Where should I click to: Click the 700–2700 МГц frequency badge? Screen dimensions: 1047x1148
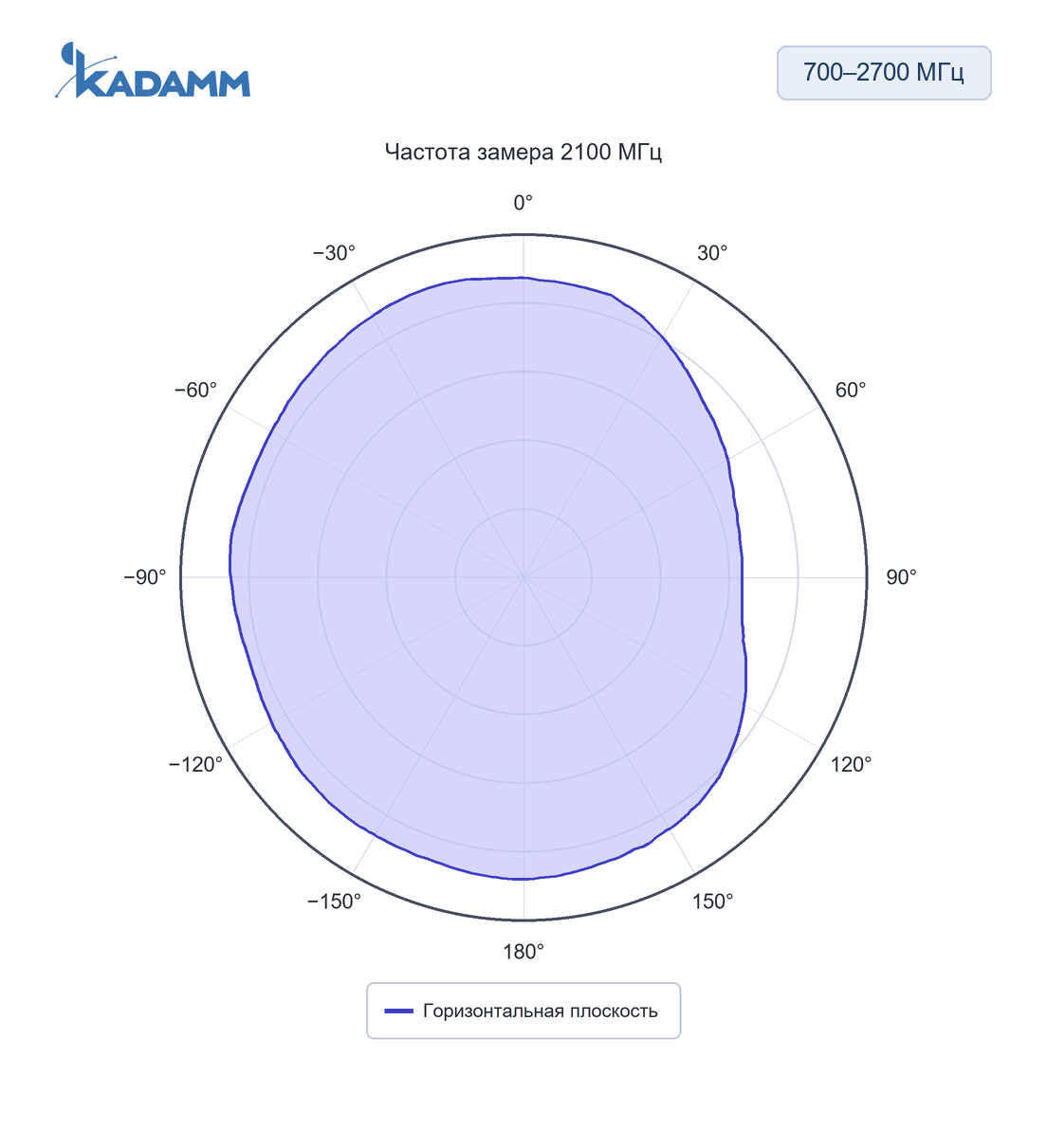(884, 73)
